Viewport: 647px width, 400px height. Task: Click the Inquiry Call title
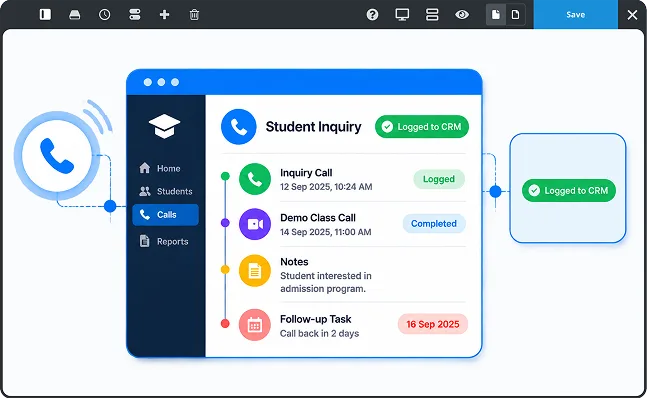[x=306, y=173]
